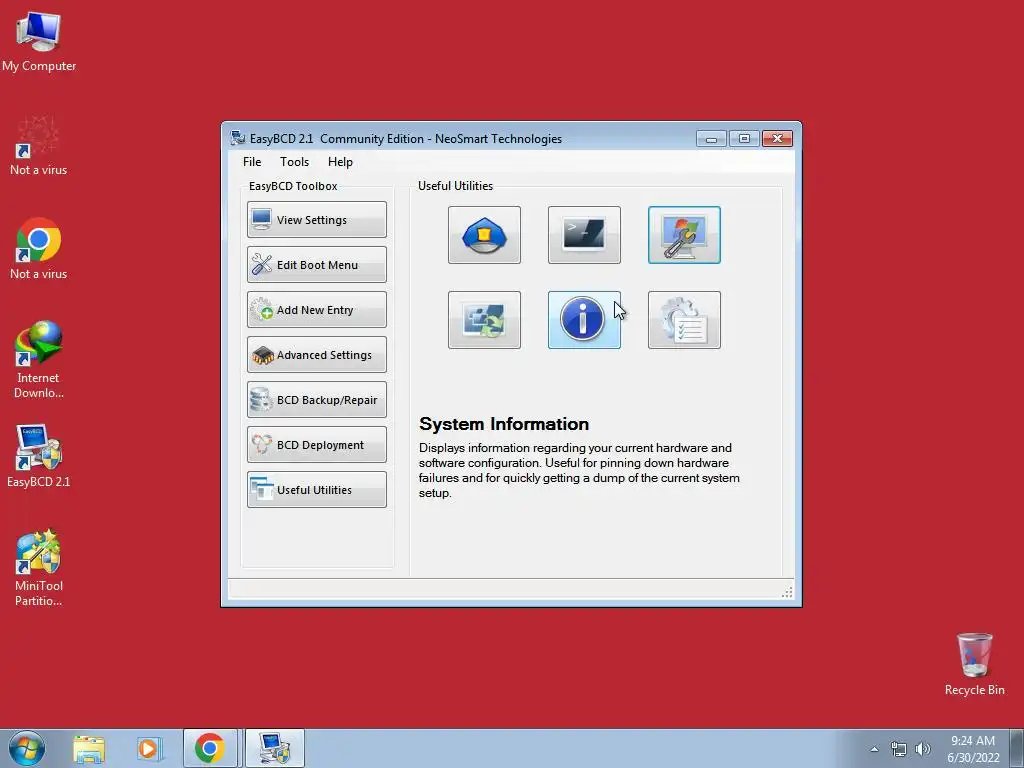Viewport: 1024px width, 768px height.
Task: Click the gears and checklist utility icon
Action: tap(684, 320)
